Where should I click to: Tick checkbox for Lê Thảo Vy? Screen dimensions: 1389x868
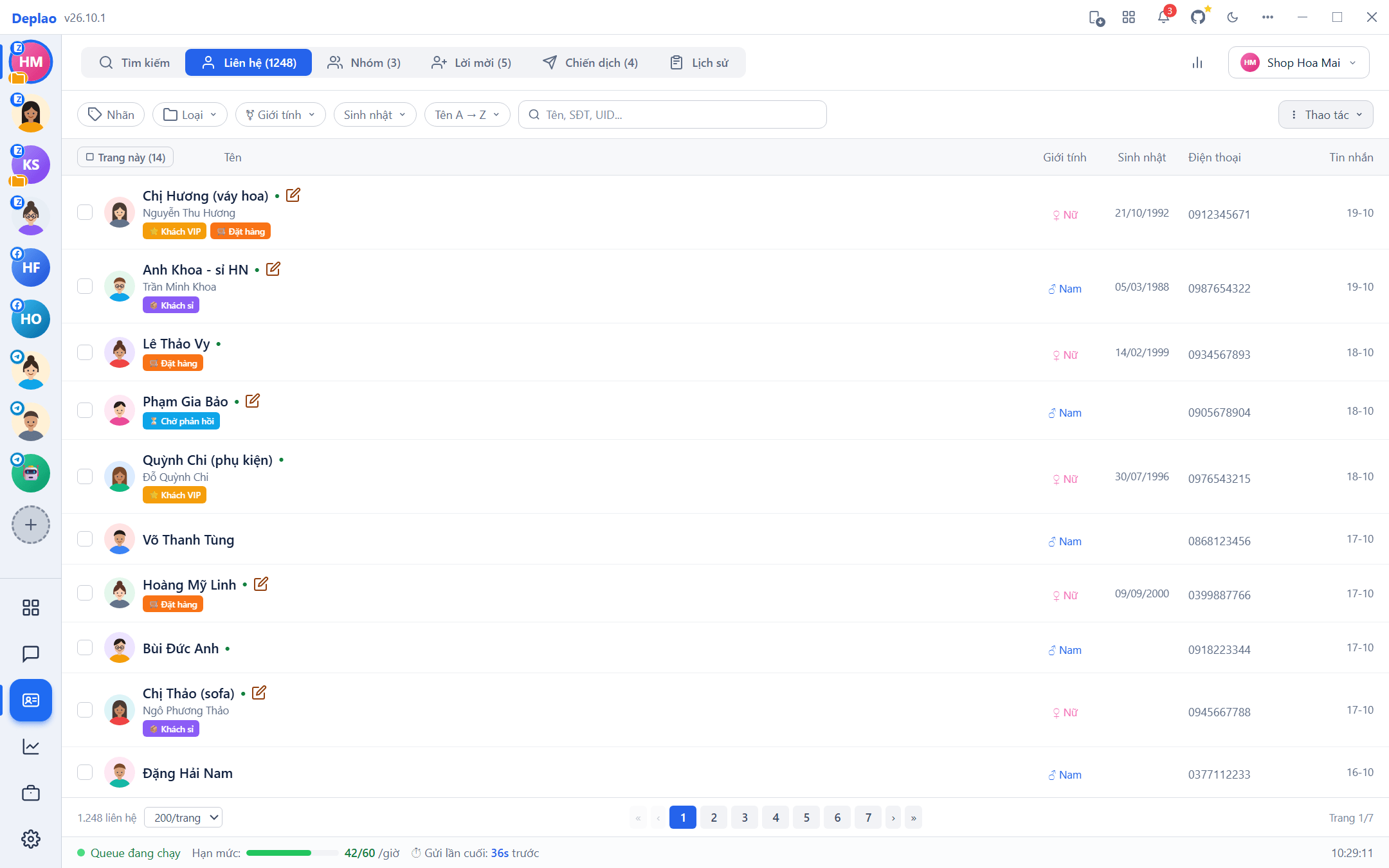85,352
